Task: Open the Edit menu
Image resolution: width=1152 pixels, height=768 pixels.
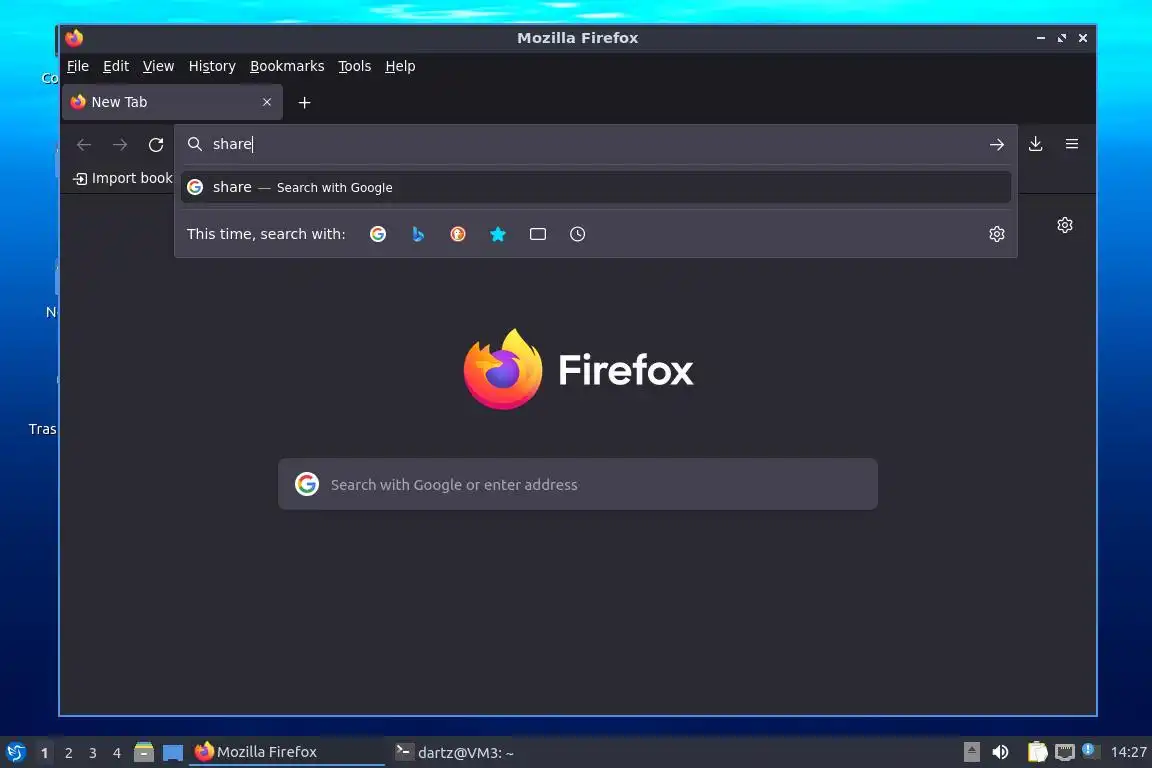Action: pos(116,66)
